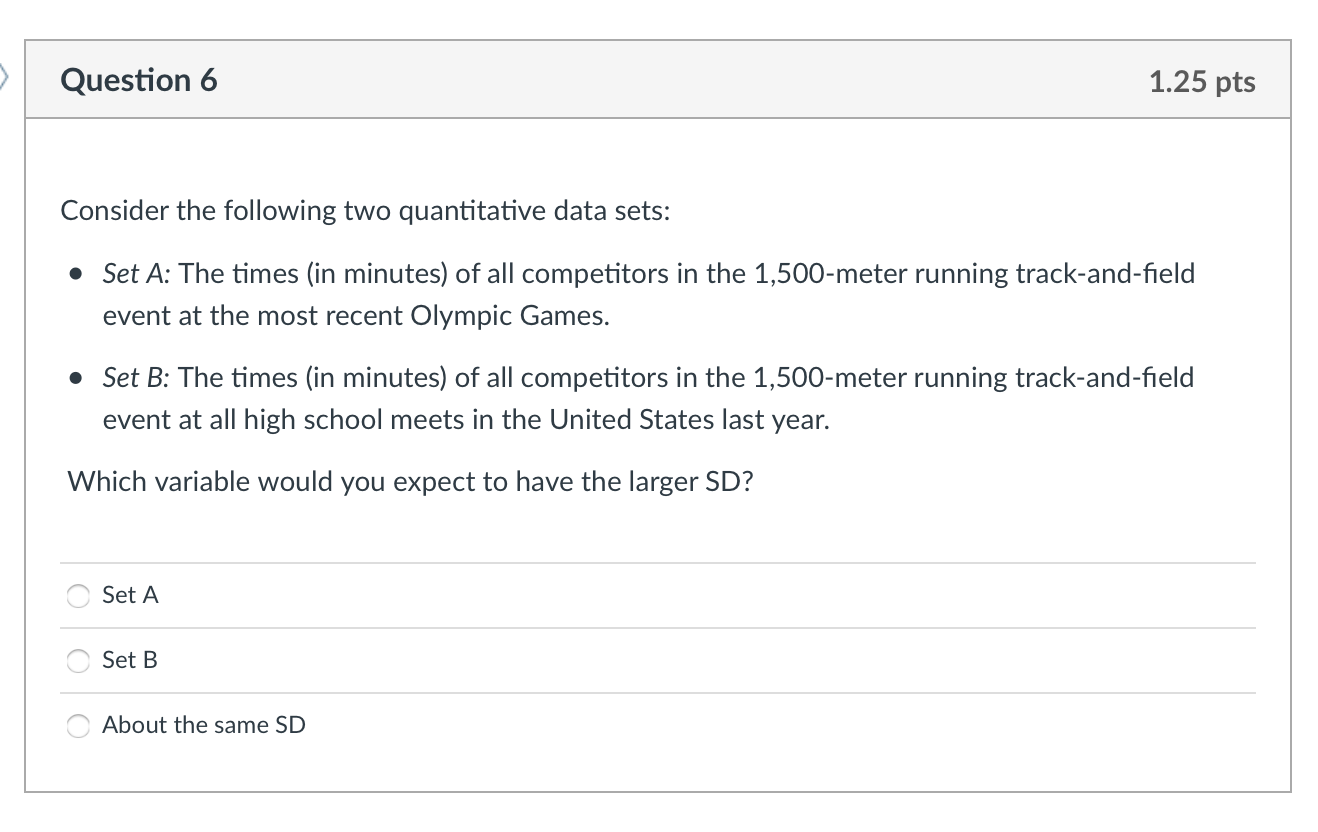The height and width of the screenshot is (832, 1318).
Task: Click the Set A answer option label text
Action: pos(130,595)
